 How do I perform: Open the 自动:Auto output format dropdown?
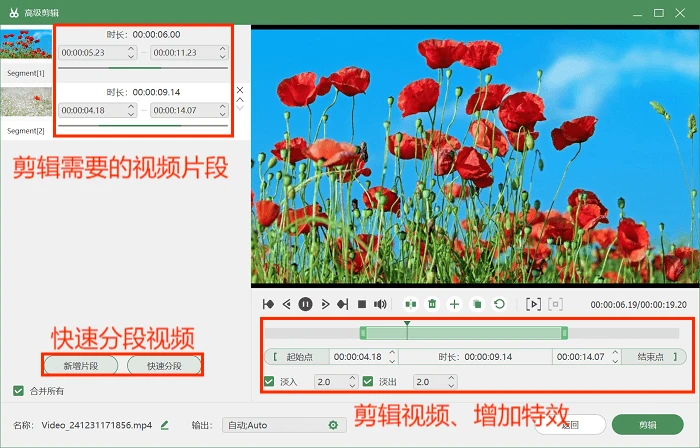(x=284, y=425)
